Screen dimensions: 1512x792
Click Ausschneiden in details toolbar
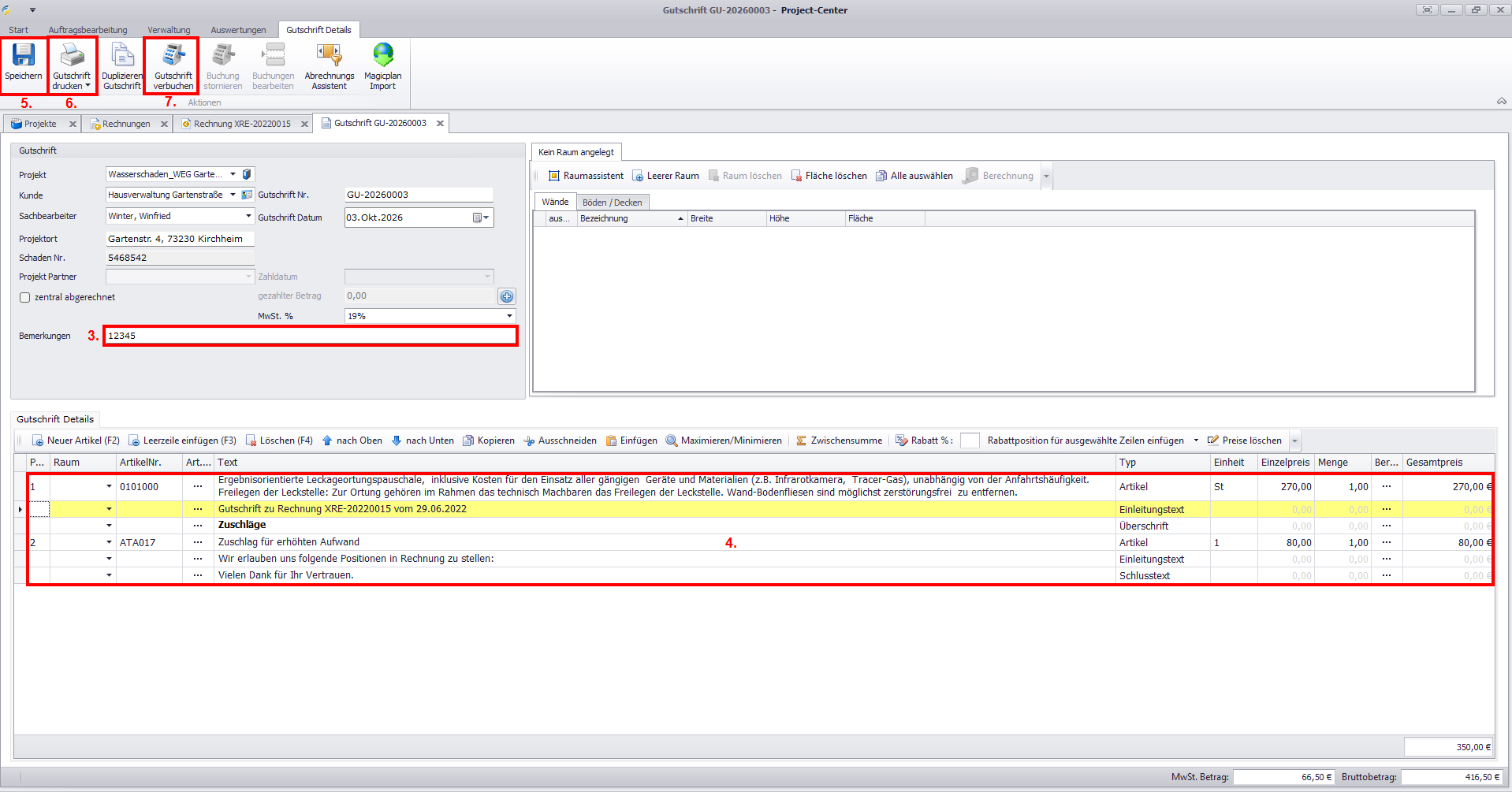click(560, 441)
